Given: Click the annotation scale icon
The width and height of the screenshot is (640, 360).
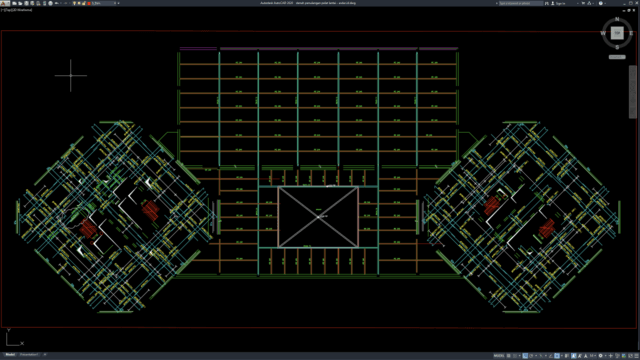Looking at the screenshot, I should coord(586,356).
